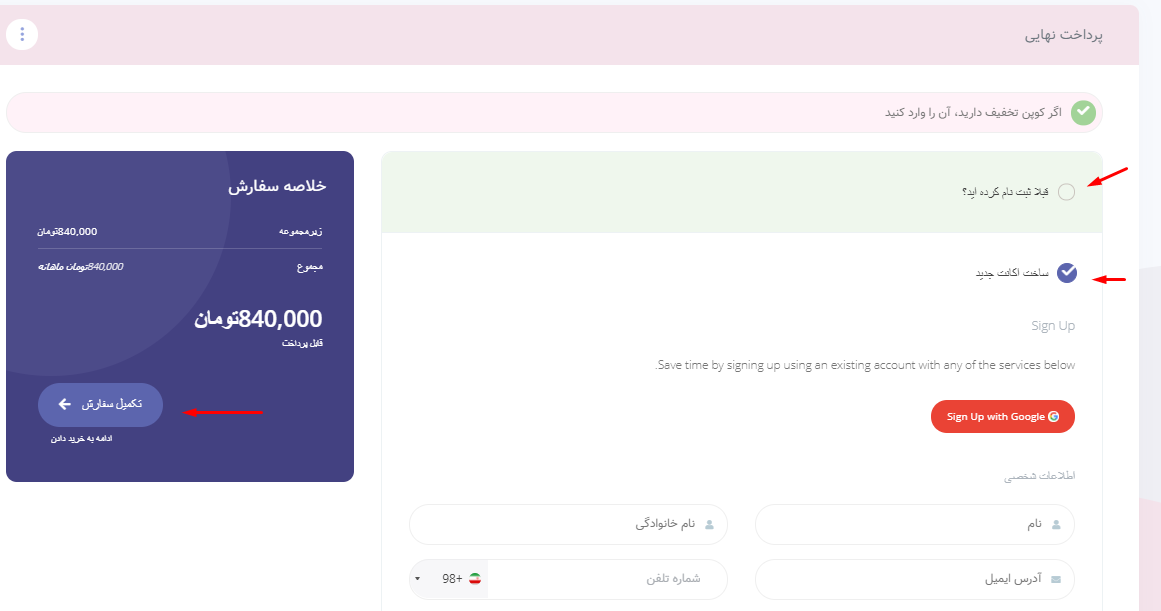Click the arrow icon in the complete order button
The image size is (1161, 611).
65,404
